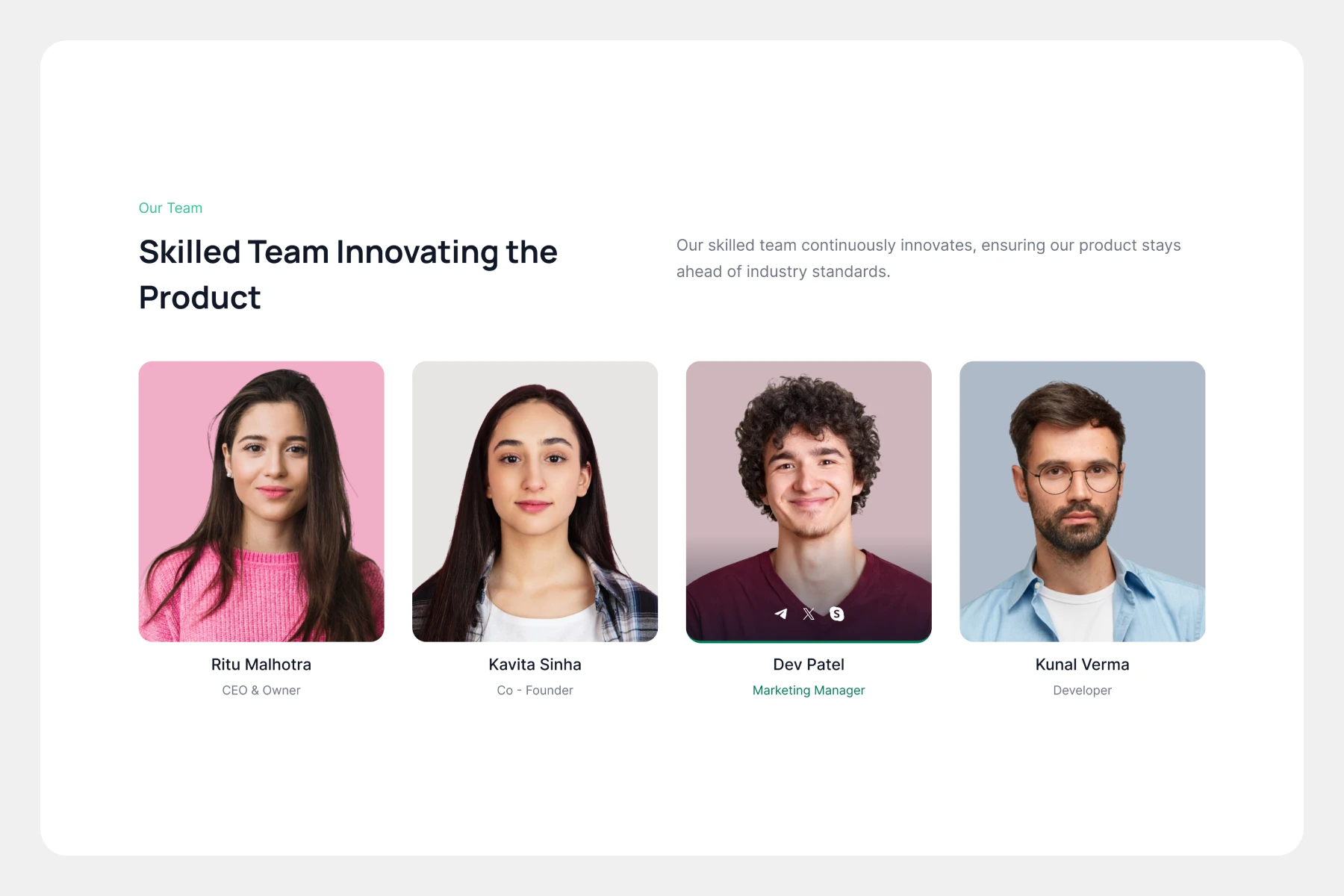Screen dimensions: 1344x896
Task: Open the Skype icon on Dev Patel's card
Action: pos(837,614)
